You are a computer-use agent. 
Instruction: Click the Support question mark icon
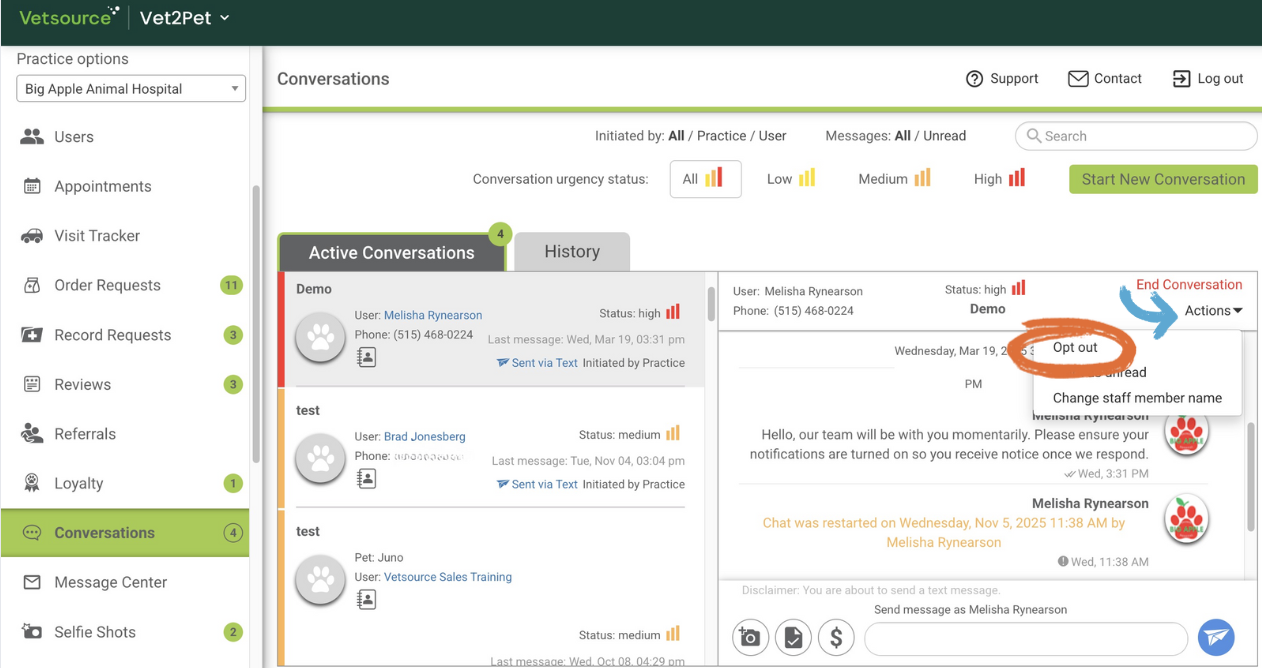pos(974,79)
